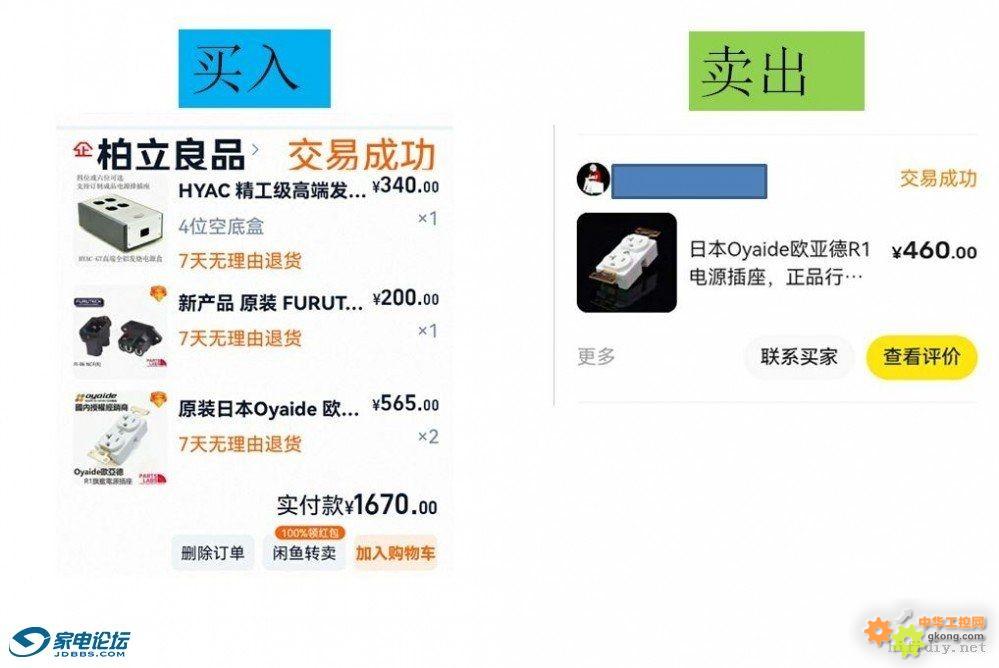Open the Oyaide white outlet thumbnail in order
The width and height of the screenshot is (999, 668).
(x=120, y=439)
